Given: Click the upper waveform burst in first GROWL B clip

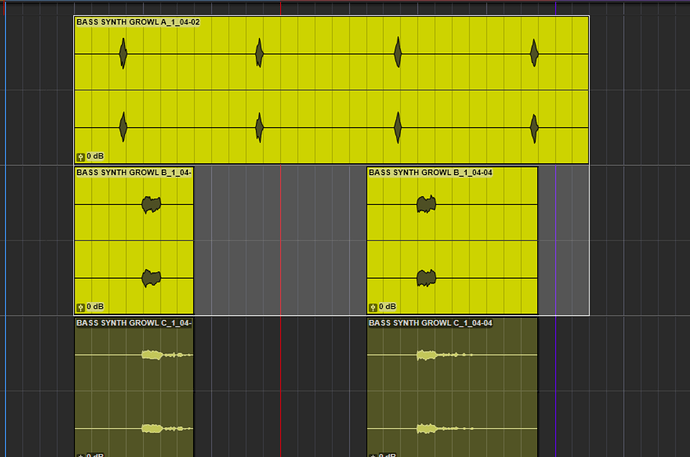Looking at the screenshot, I should click(151, 205).
